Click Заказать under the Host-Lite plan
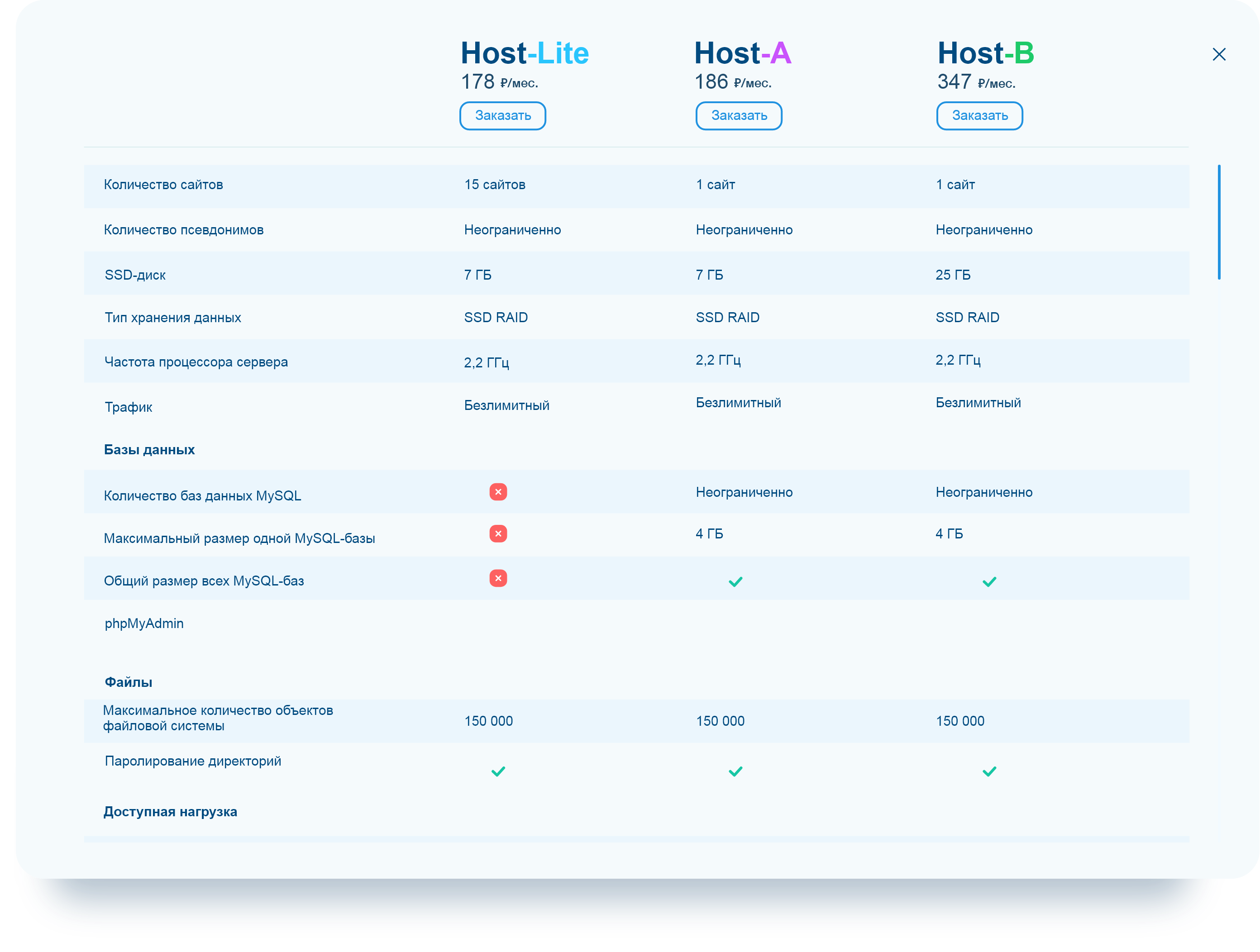The image size is (1260, 952). pyautogui.click(x=502, y=115)
